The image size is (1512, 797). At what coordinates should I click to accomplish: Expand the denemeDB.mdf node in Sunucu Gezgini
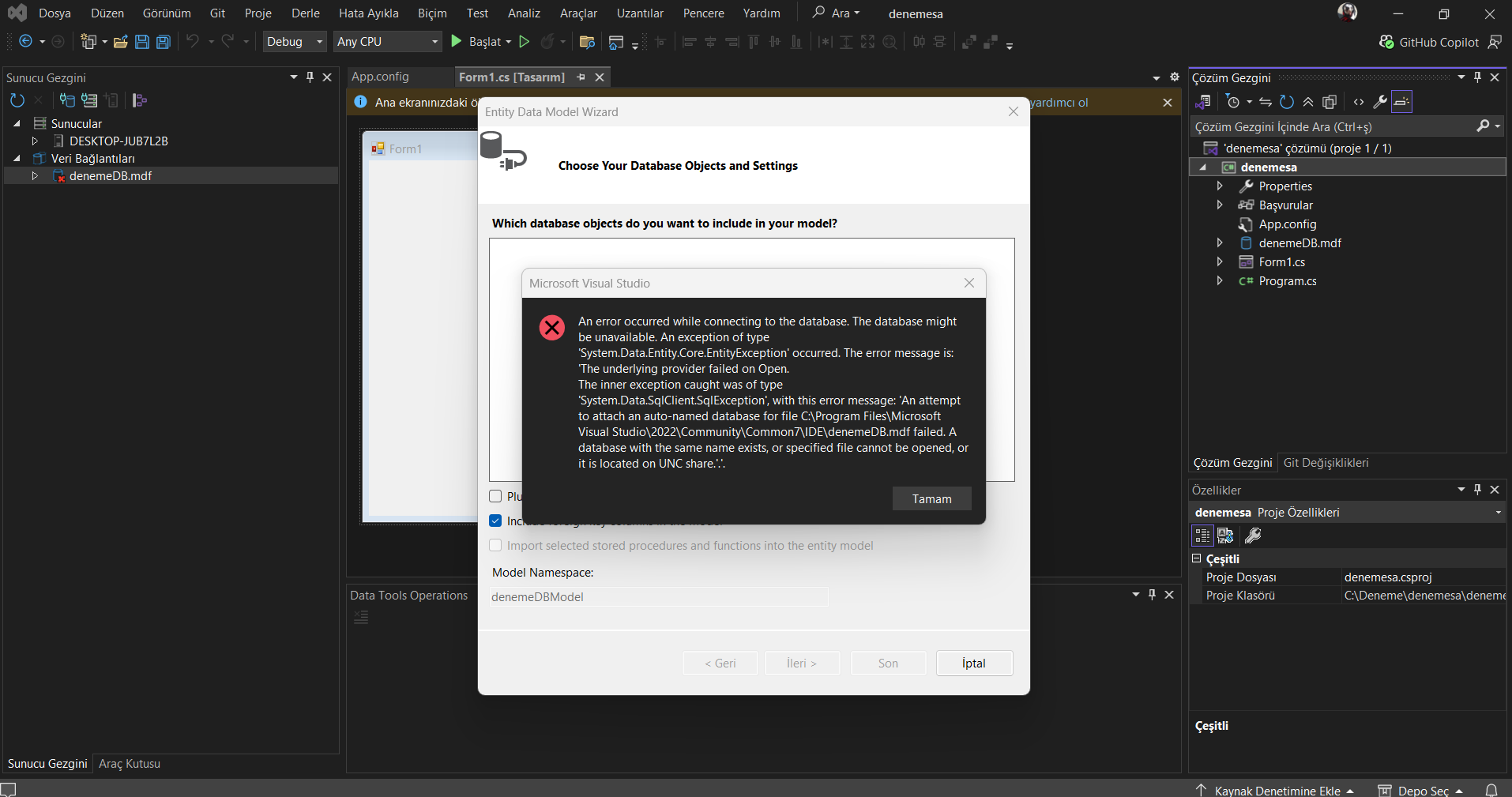tap(35, 175)
